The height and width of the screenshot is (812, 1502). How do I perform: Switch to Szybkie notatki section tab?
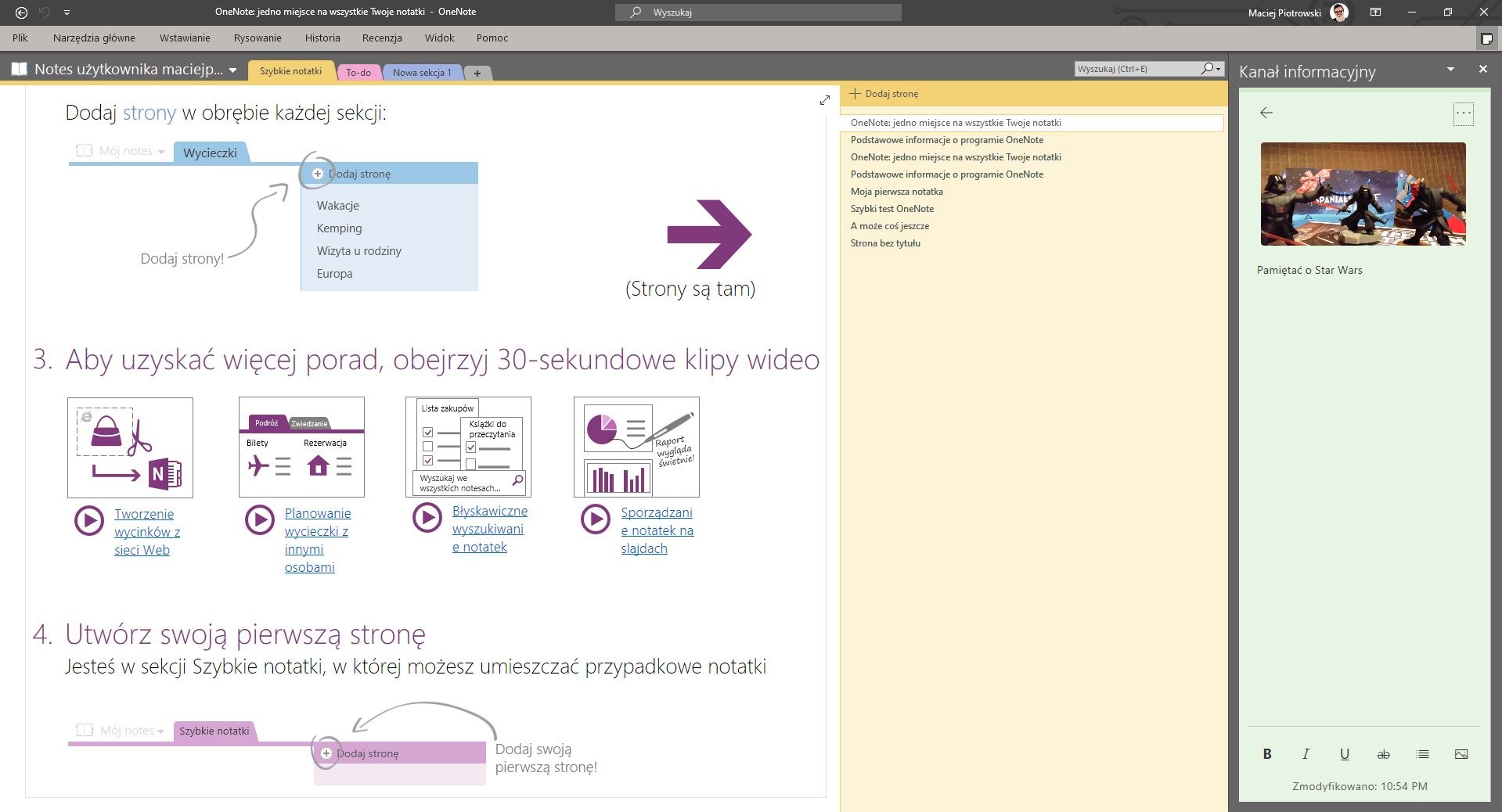pos(290,71)
